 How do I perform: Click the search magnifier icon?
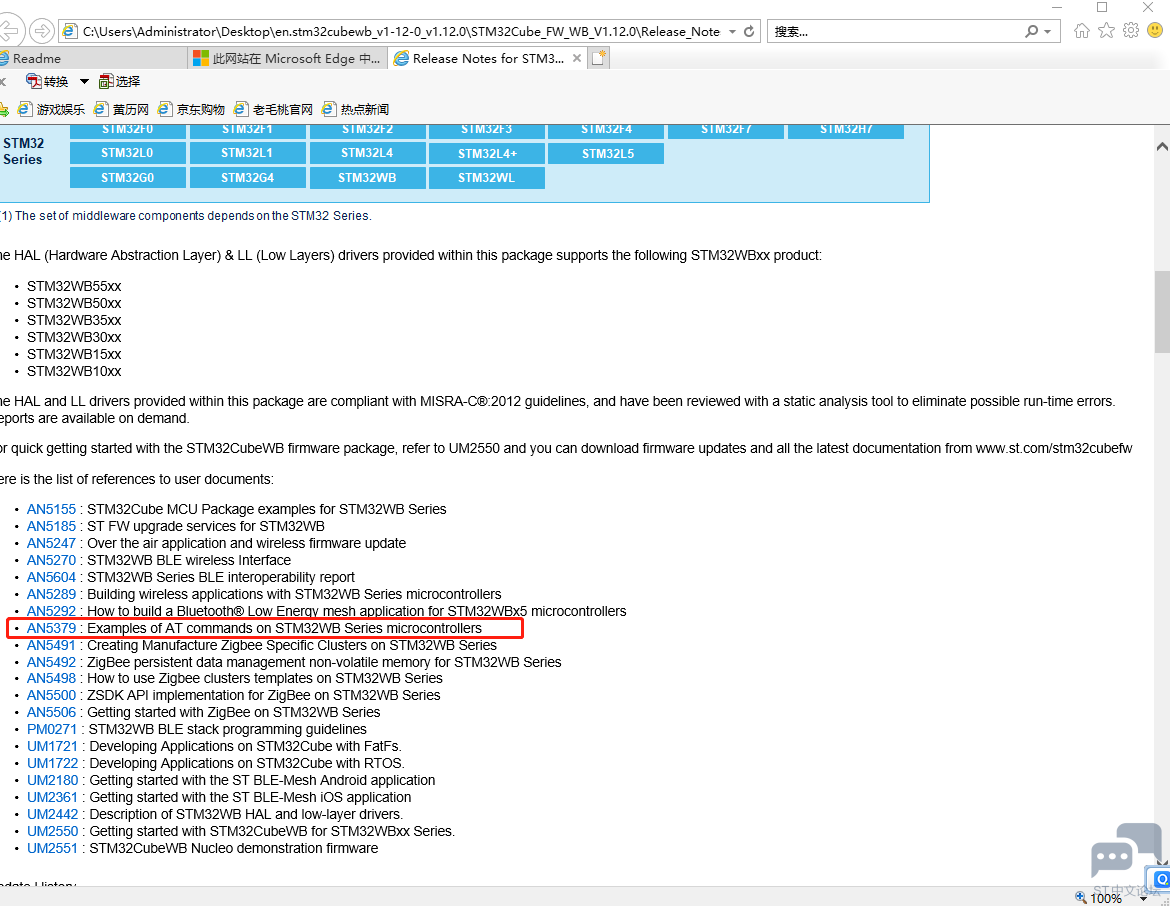click(x=1031, y=31)
